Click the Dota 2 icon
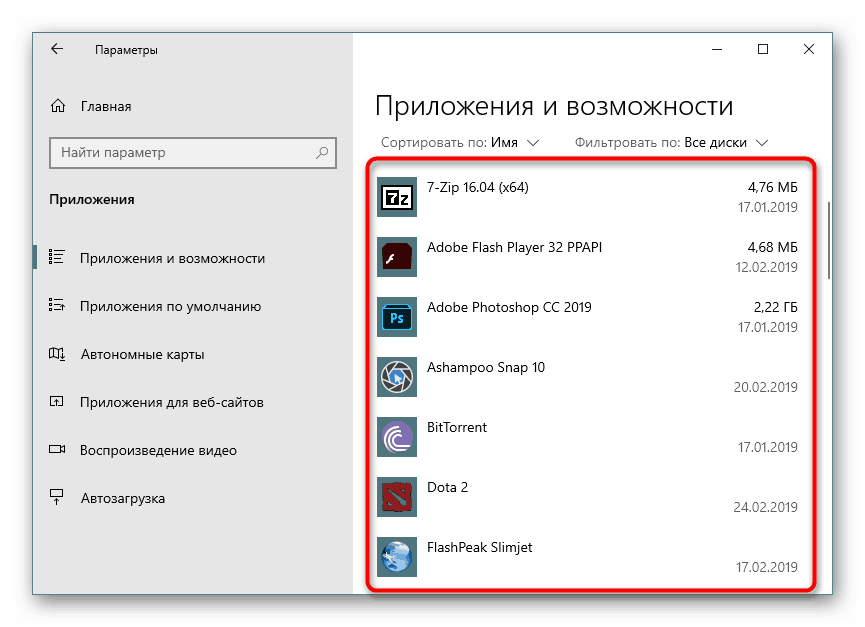 click(397, 497)
